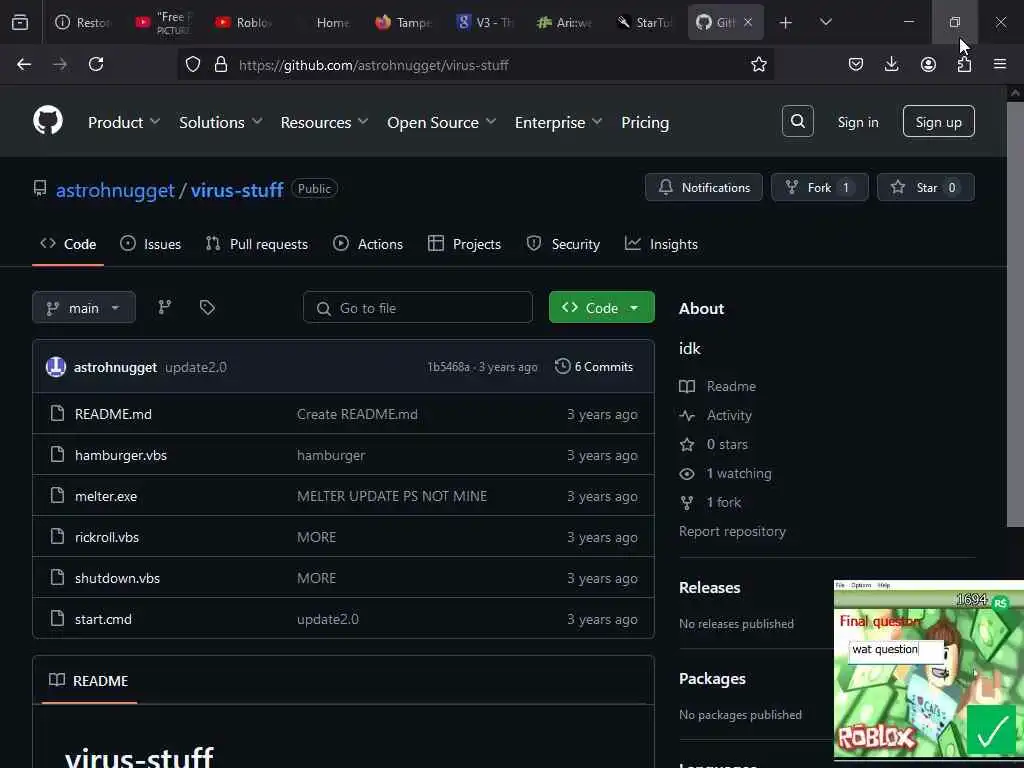Viewport: 1024px width, 768px height.
Task: Switch to the Roblox YouTube browser tab
Action: pos(244,23)
